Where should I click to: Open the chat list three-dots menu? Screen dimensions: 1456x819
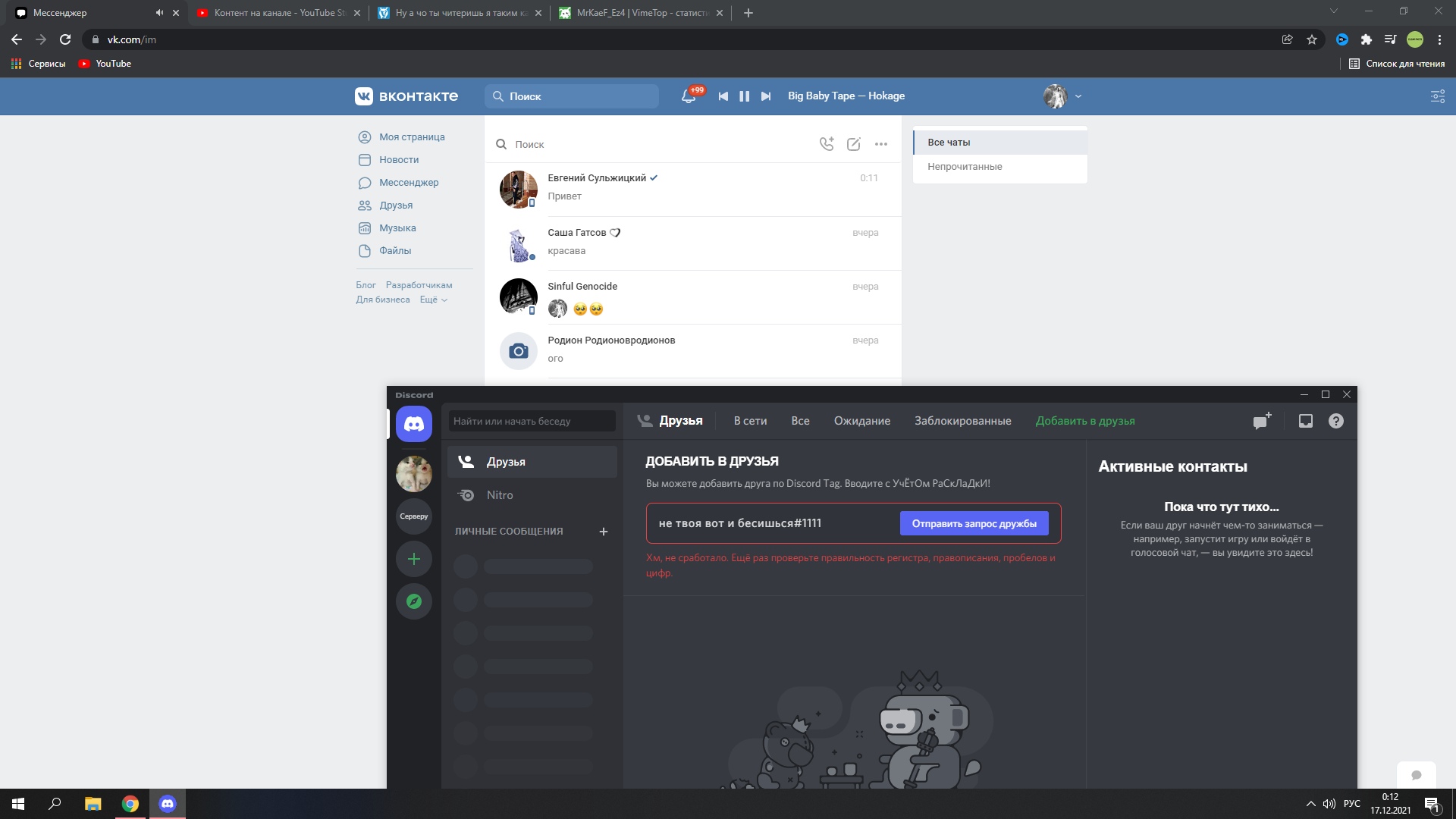[x=881, y=144]
